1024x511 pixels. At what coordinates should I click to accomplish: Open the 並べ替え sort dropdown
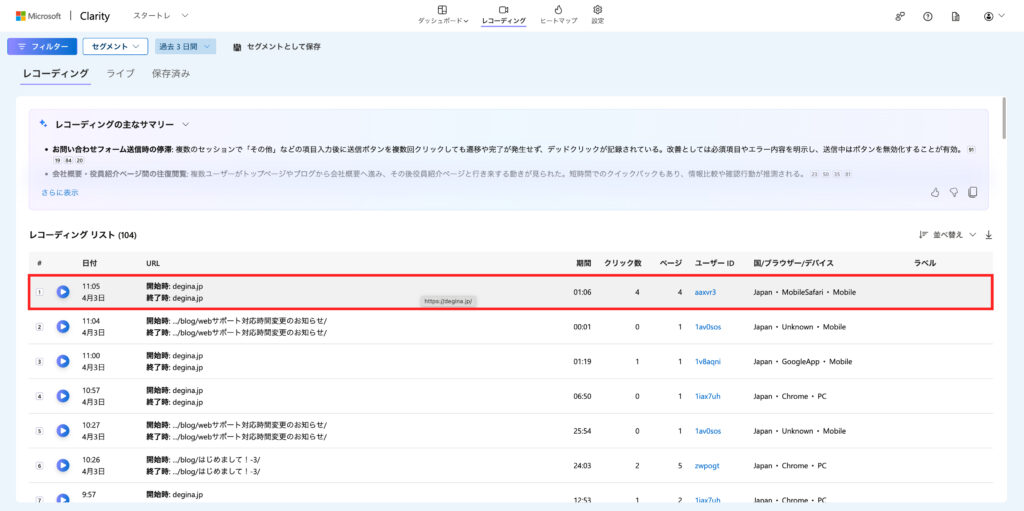tap(946, 235)
